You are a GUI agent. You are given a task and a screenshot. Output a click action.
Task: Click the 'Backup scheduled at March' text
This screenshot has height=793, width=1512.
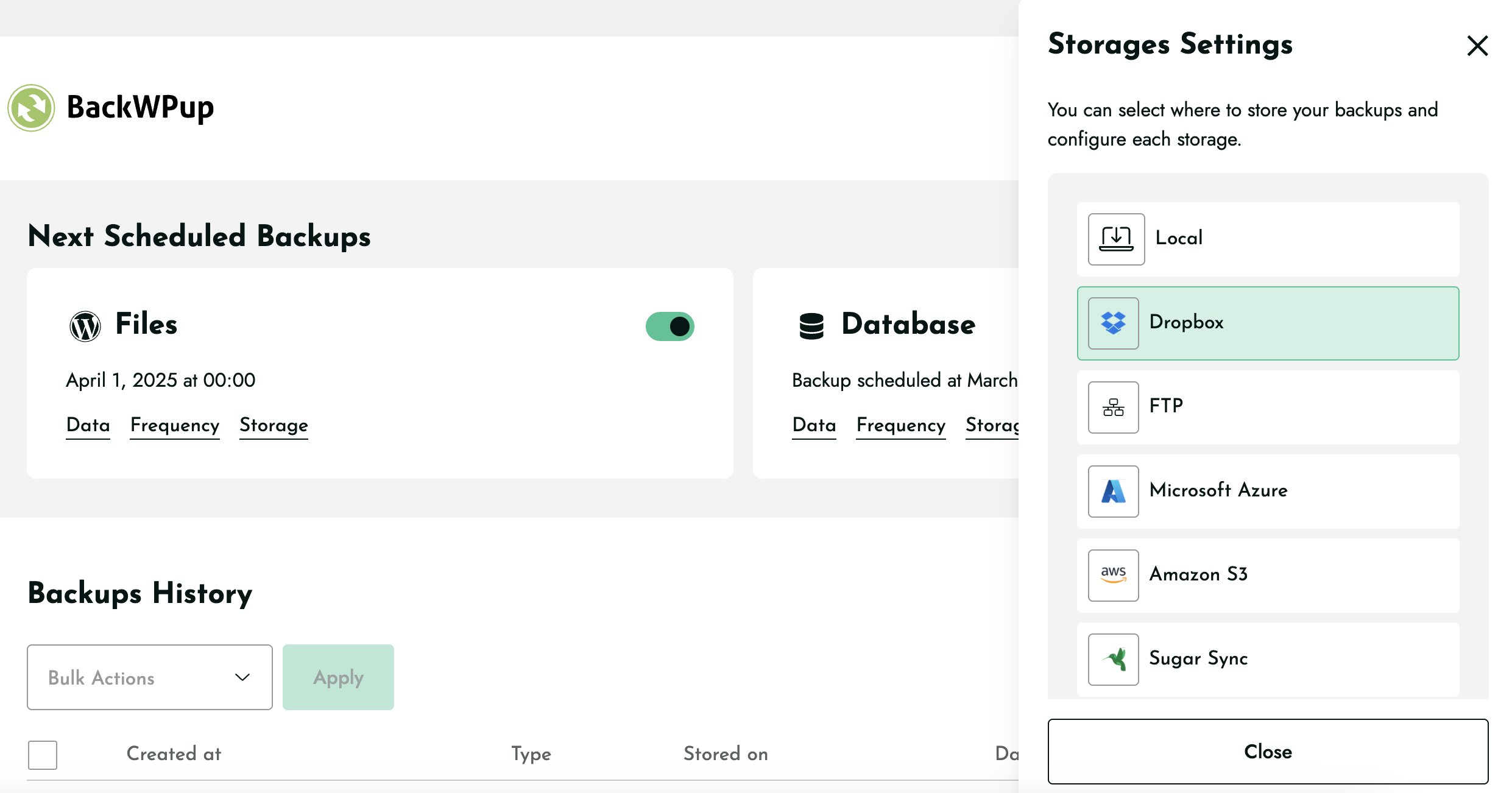pyautogui.click(x=905, y=380)
